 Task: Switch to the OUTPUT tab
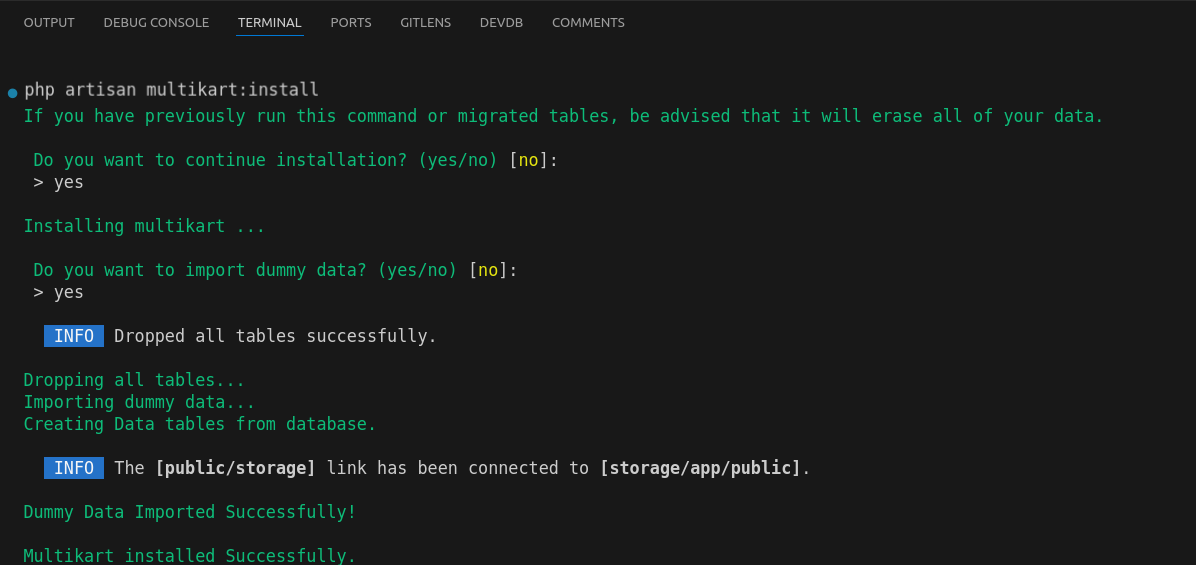coord(49,22)
